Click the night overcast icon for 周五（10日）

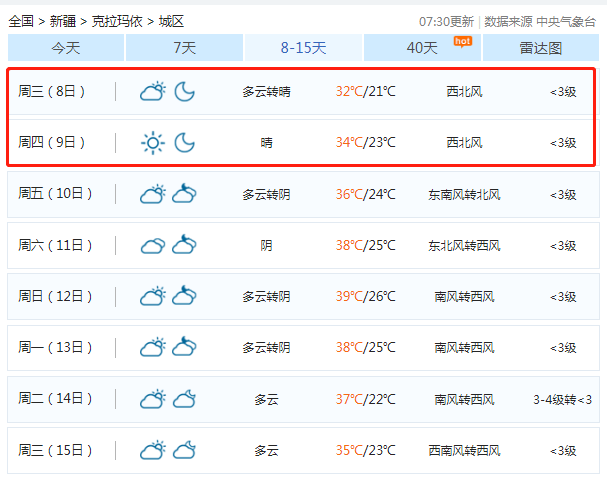tap(184, 193)
